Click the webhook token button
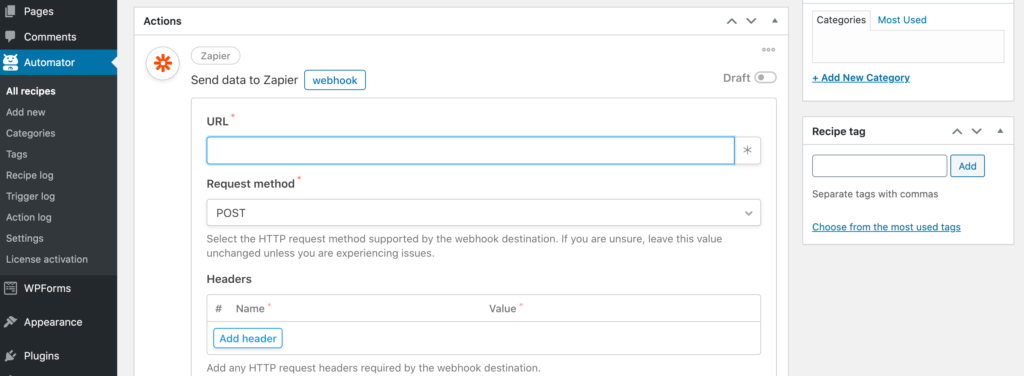Viewport: 1024px width, 376px height. pos(335,80)
